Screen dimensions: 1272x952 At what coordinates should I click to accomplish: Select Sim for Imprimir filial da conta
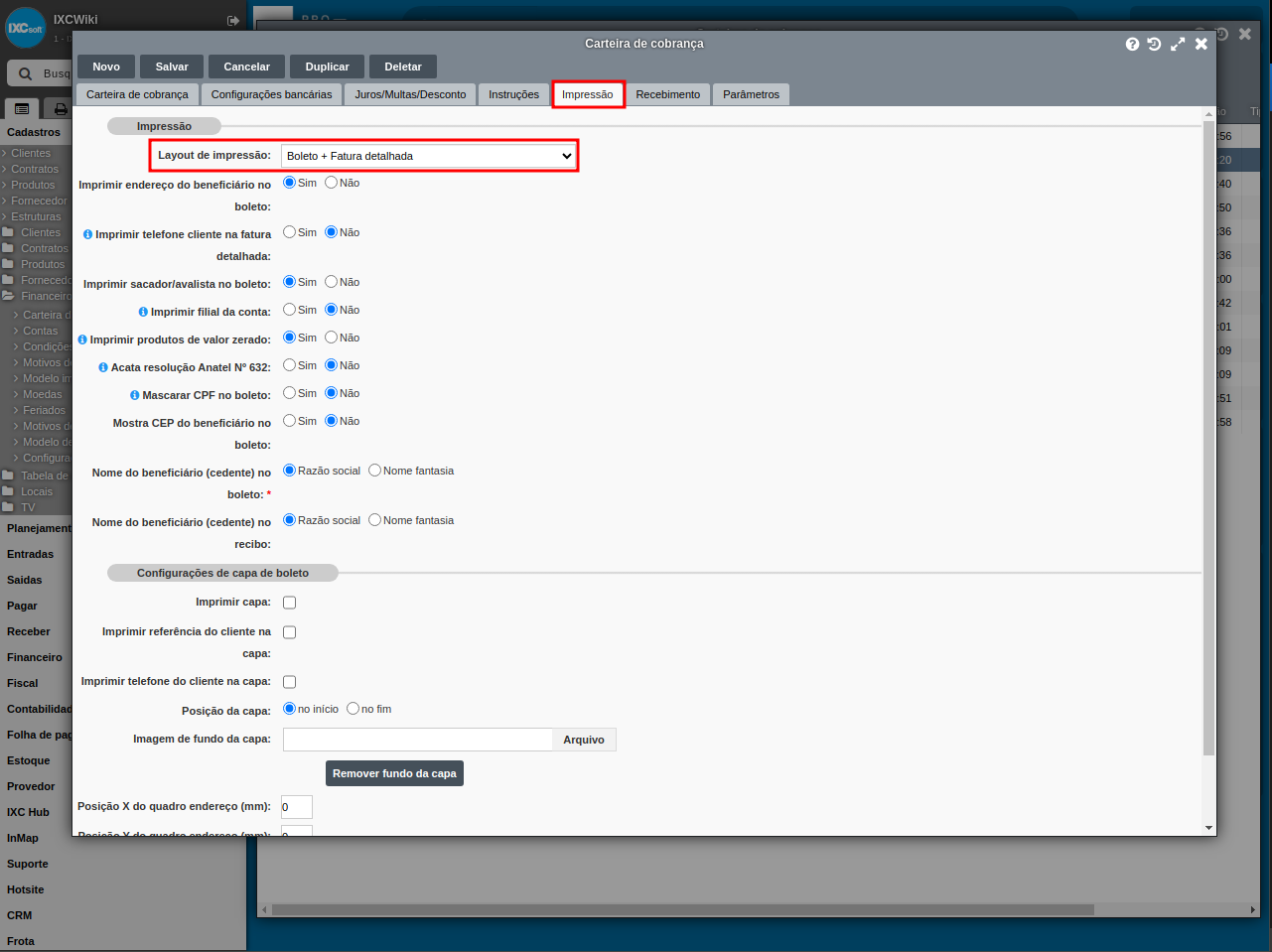coord(290,310)
